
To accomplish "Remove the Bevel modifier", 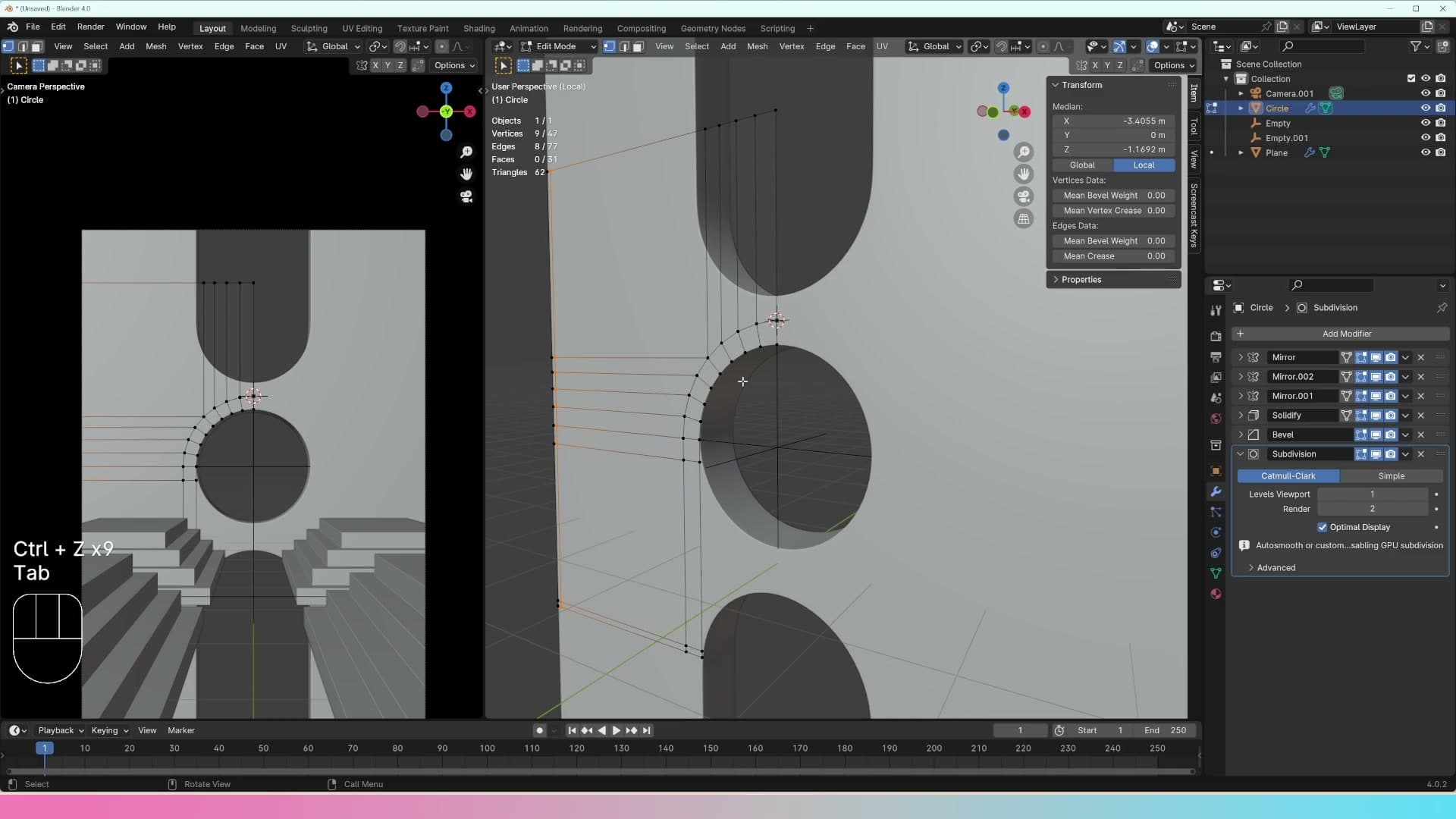I will pos(1421,435).
